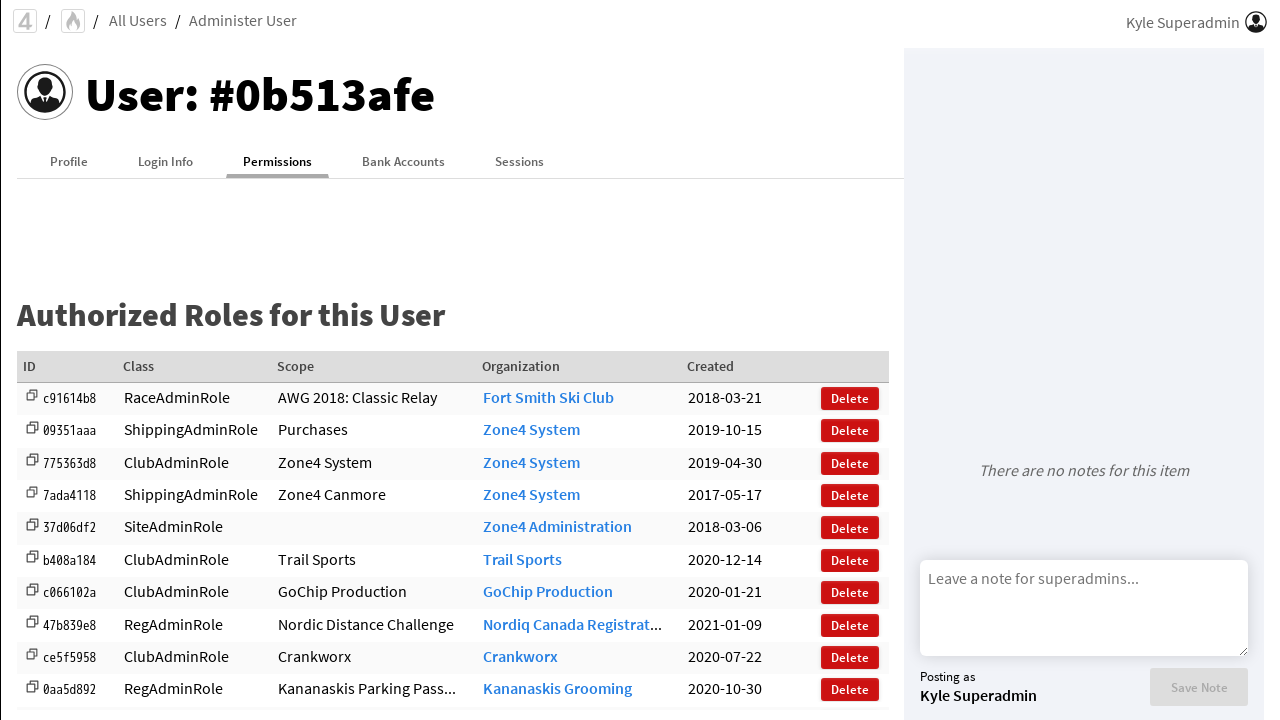The width and height of the screenshot is (1280, 720).
Task: Follow the Kananaskis Grooming organization link
Action: pyautogui.click(x=557, y=689)
